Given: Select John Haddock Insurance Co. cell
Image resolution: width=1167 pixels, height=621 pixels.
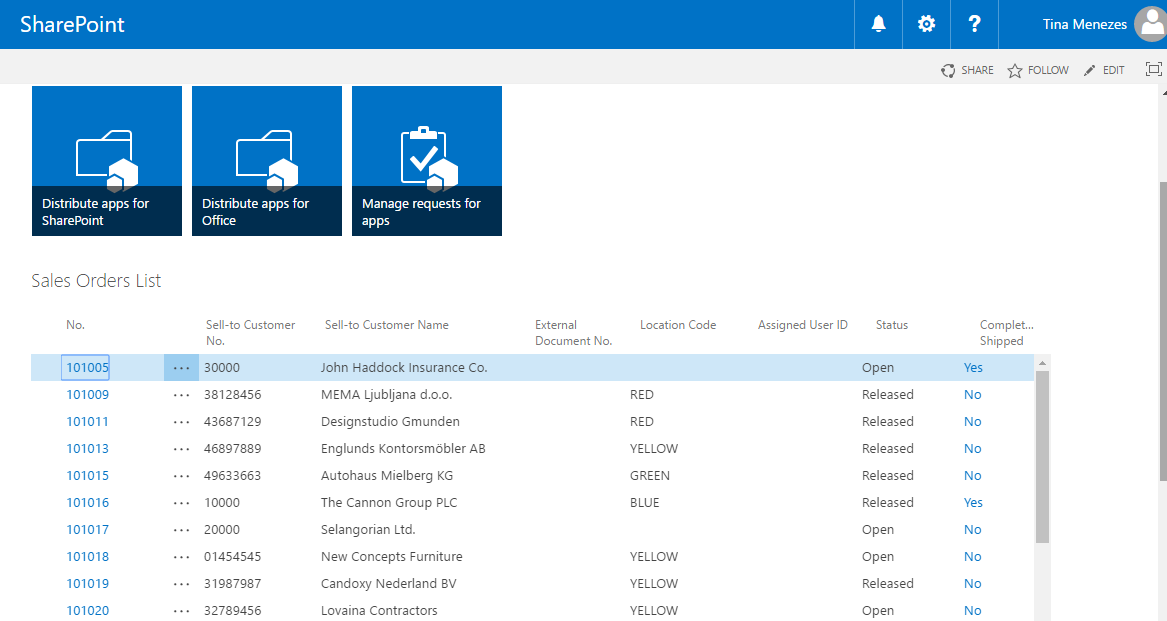Looking at the screenshot, I should pos(404,367).
